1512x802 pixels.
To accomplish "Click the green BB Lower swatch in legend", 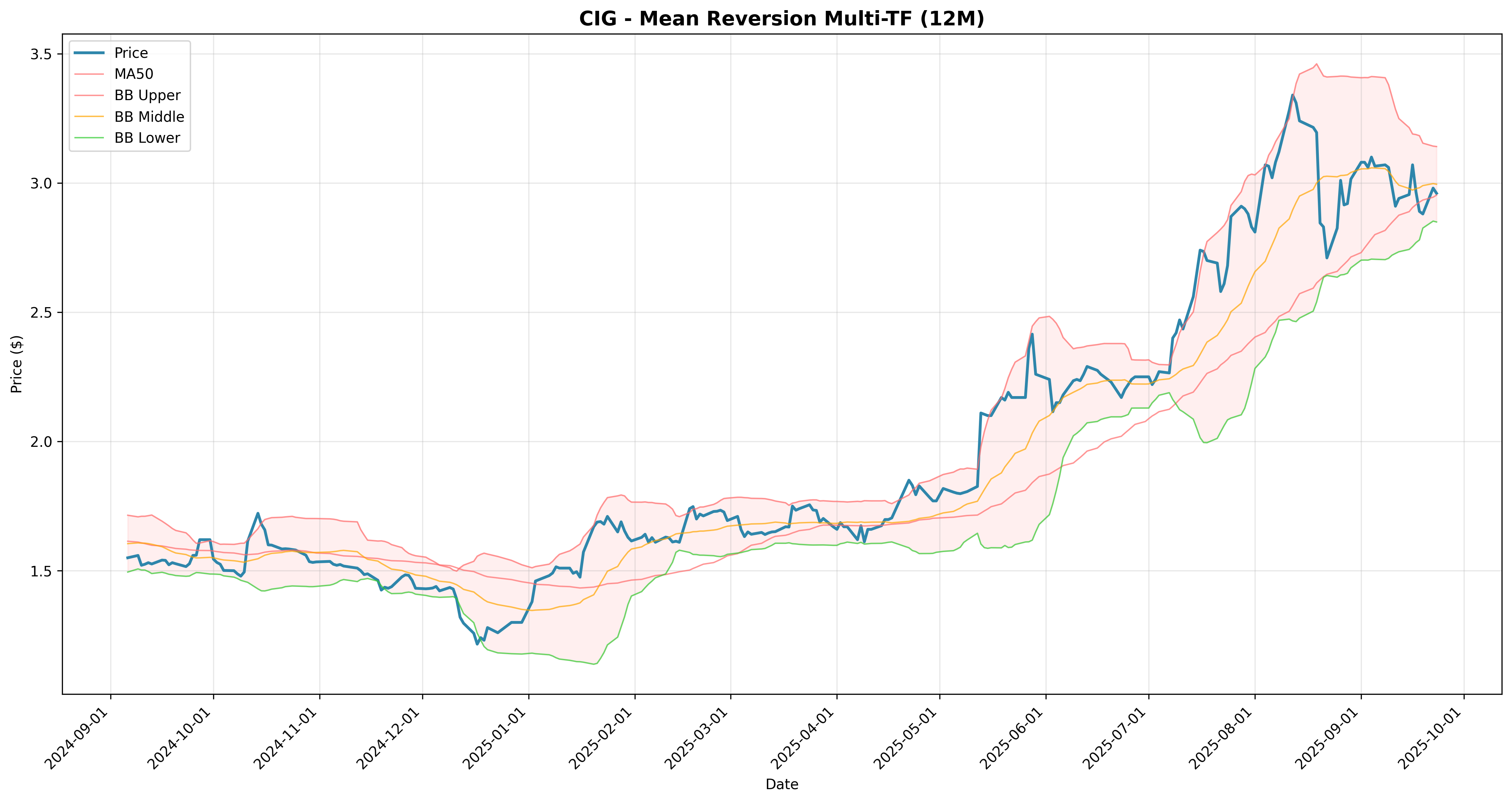I will 89,138.
